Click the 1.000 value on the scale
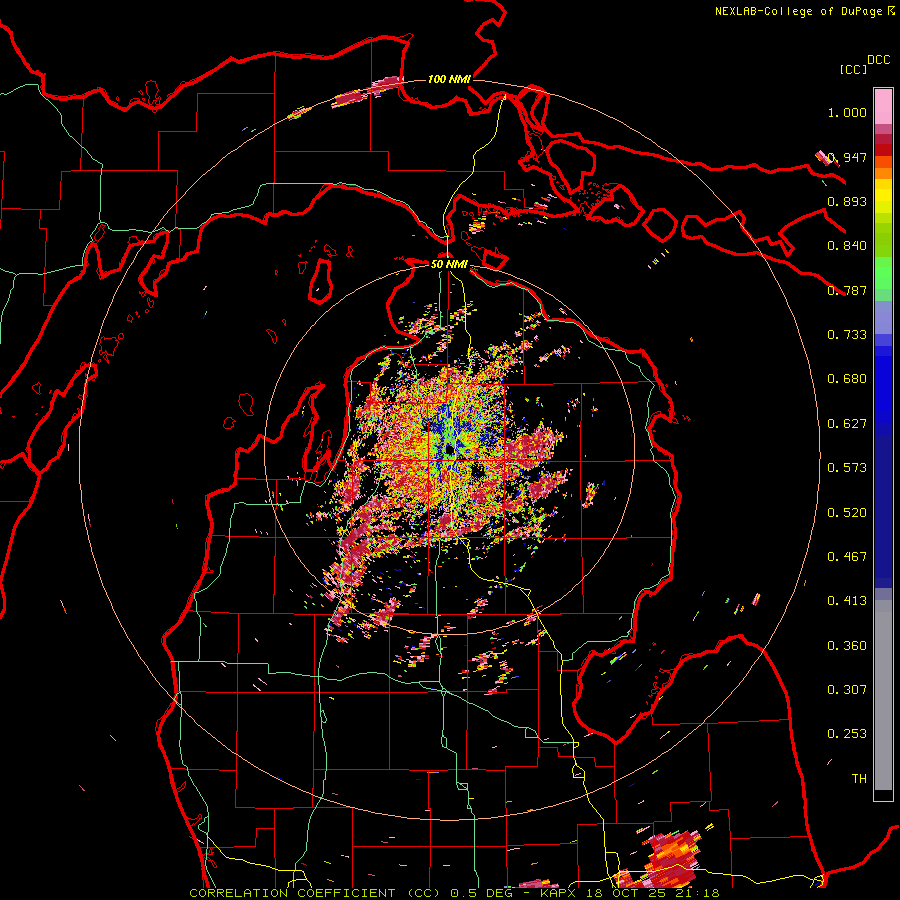 [847, 112]
